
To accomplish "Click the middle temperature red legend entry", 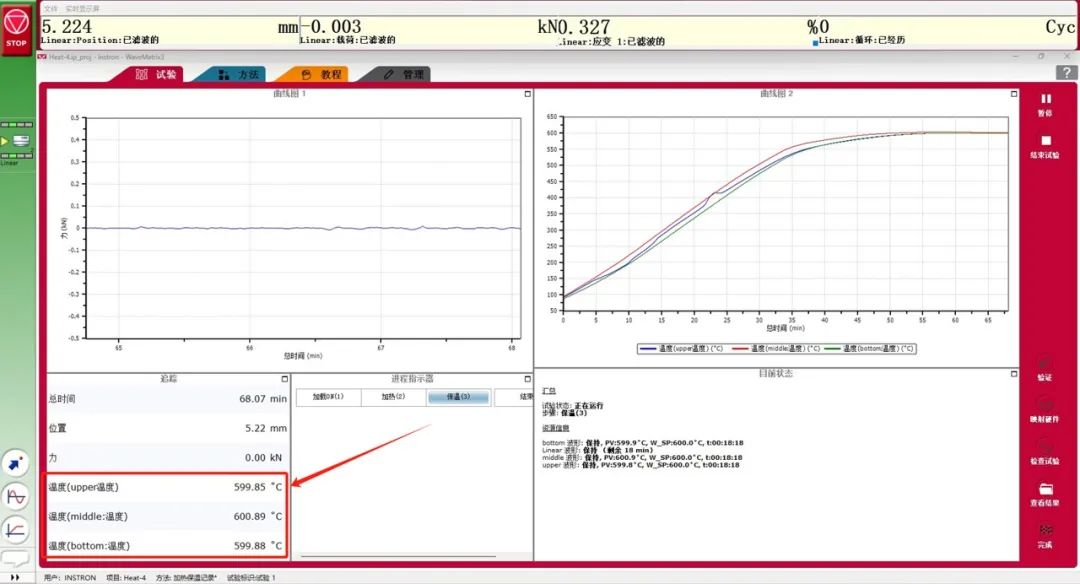I will point(775,348).
